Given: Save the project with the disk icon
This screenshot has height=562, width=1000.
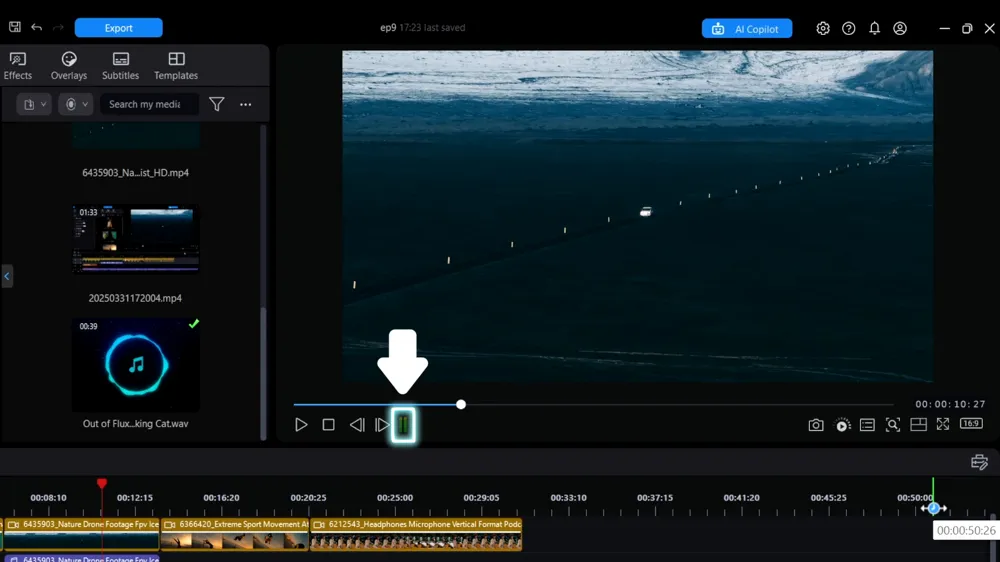Looking at the screenshot, I should pos(15,27).
